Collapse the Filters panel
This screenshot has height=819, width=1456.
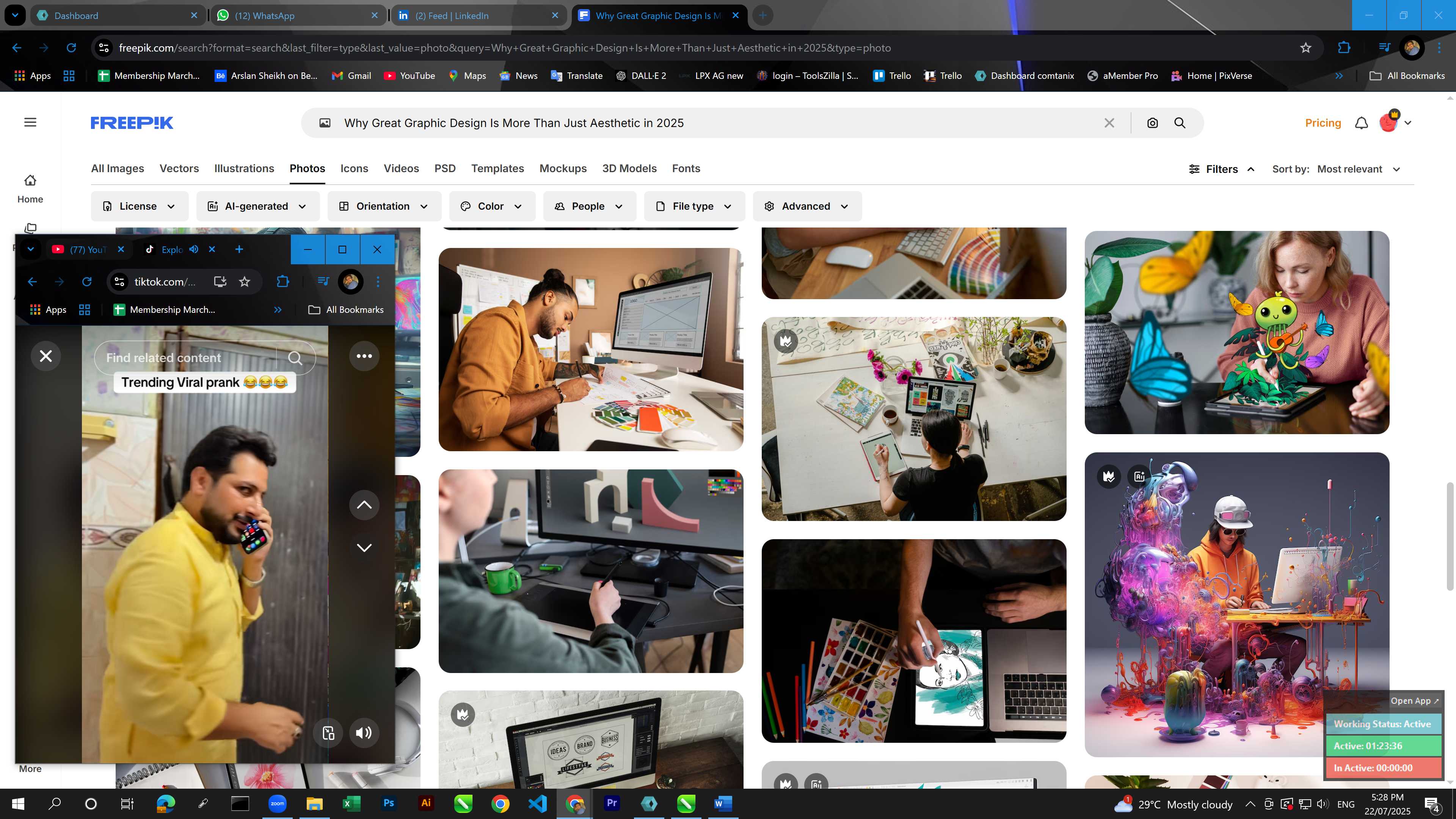click(1221, 169)
